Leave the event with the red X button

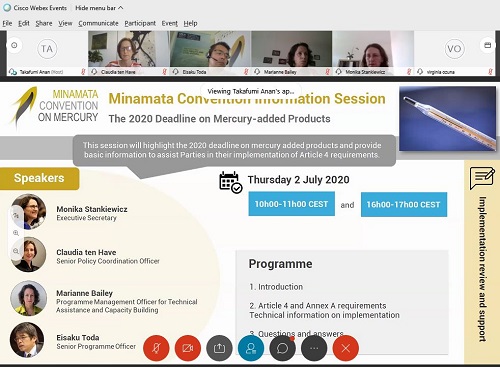pos(346,348)
